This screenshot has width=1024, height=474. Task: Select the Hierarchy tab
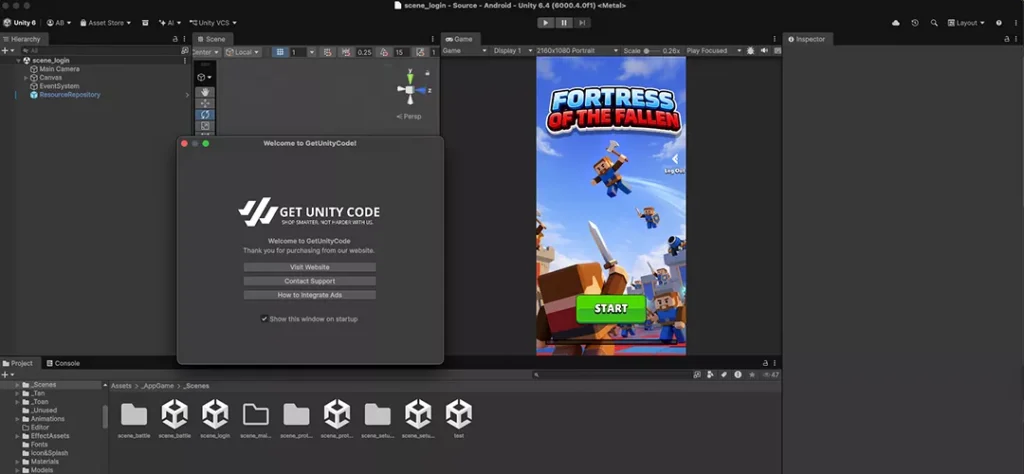22,39
